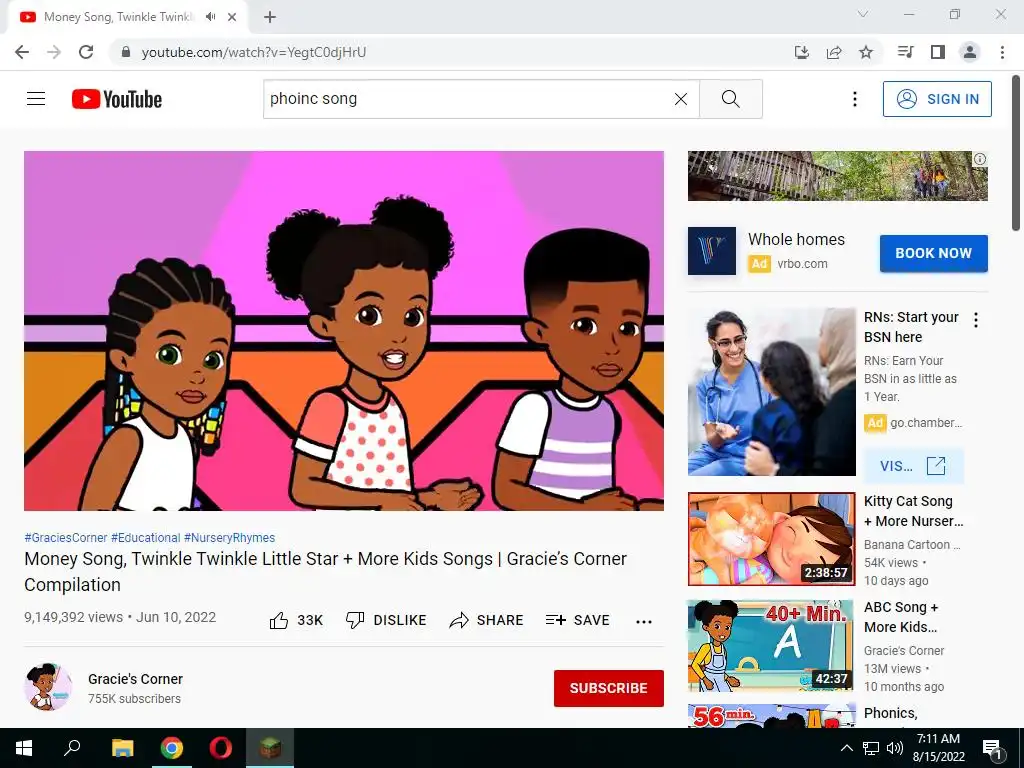Click the address bar URL
Screen dimensions: 1024x768
pos(253,52)
